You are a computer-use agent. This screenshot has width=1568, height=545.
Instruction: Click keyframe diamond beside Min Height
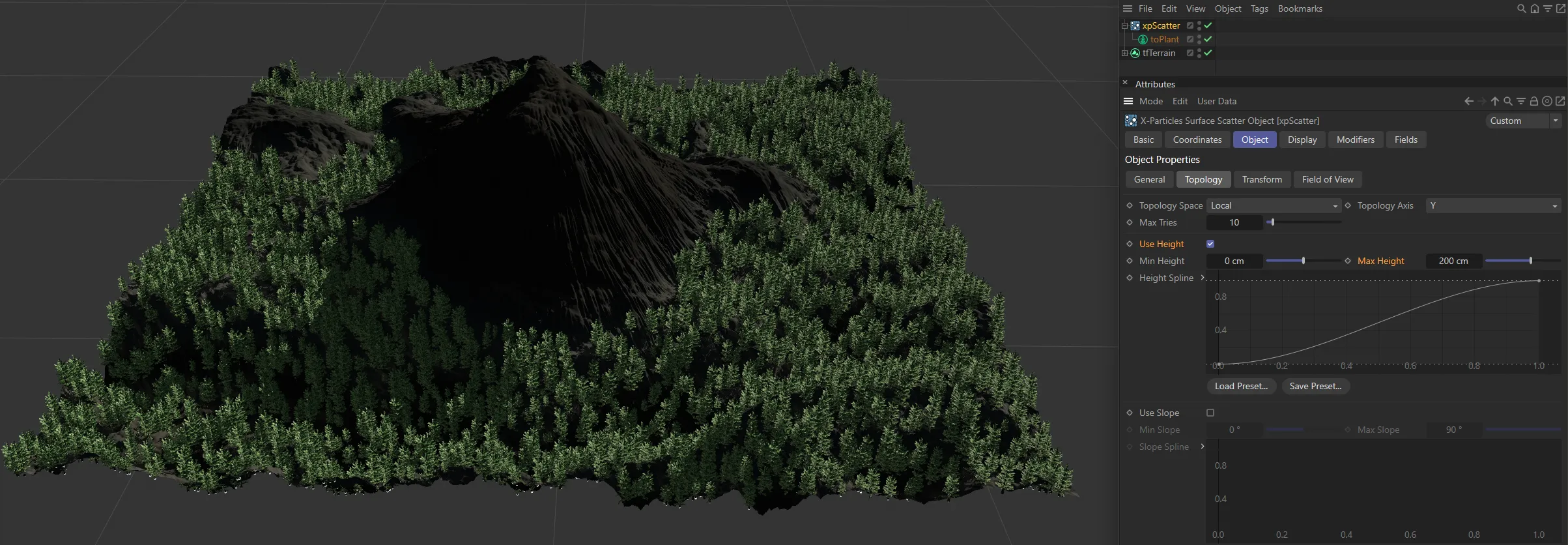[x=1130, y=261]
